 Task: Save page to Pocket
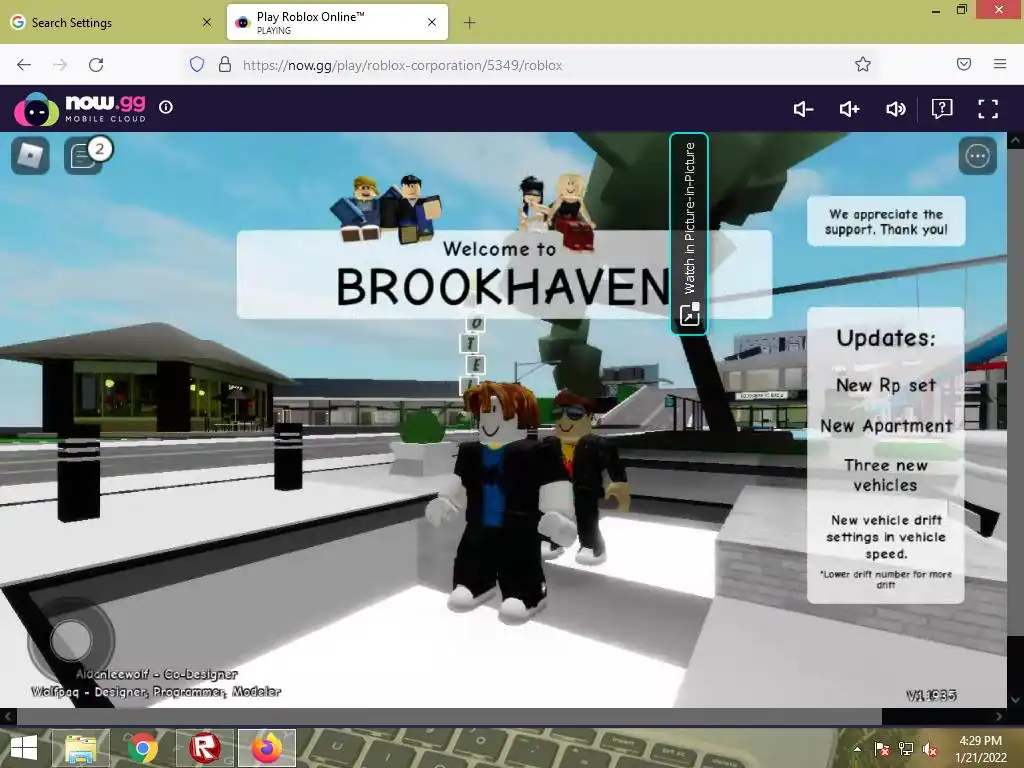point(964,64)
